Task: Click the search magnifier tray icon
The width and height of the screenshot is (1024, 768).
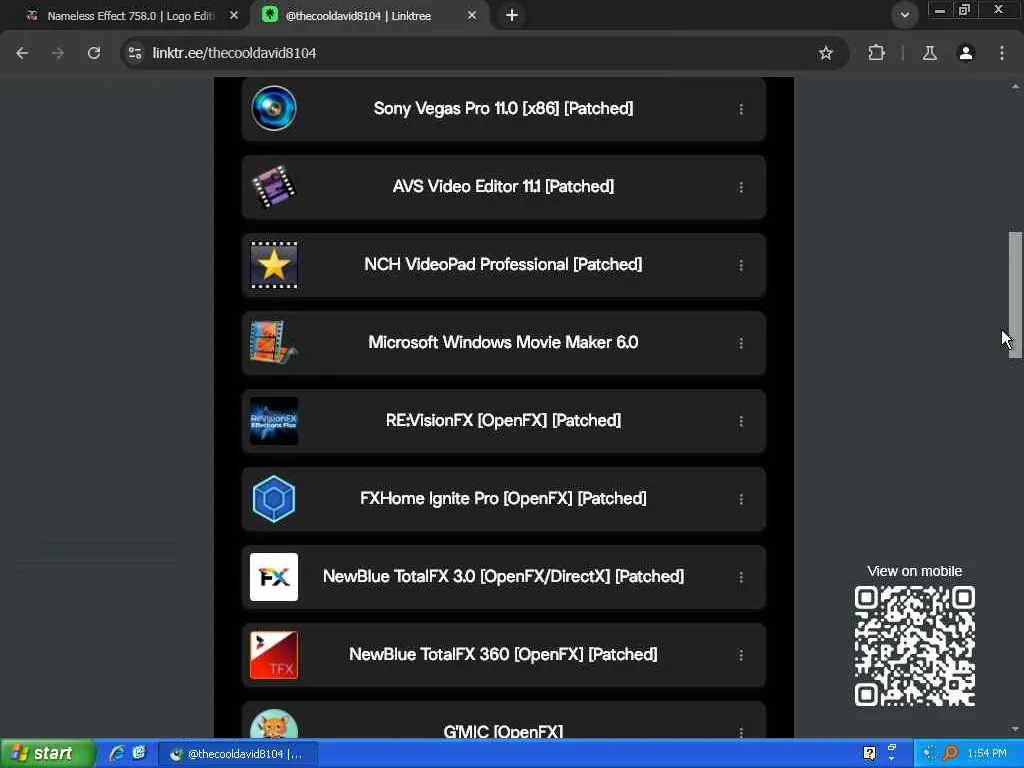Action: pyautogui.click(x=950, y=754)
